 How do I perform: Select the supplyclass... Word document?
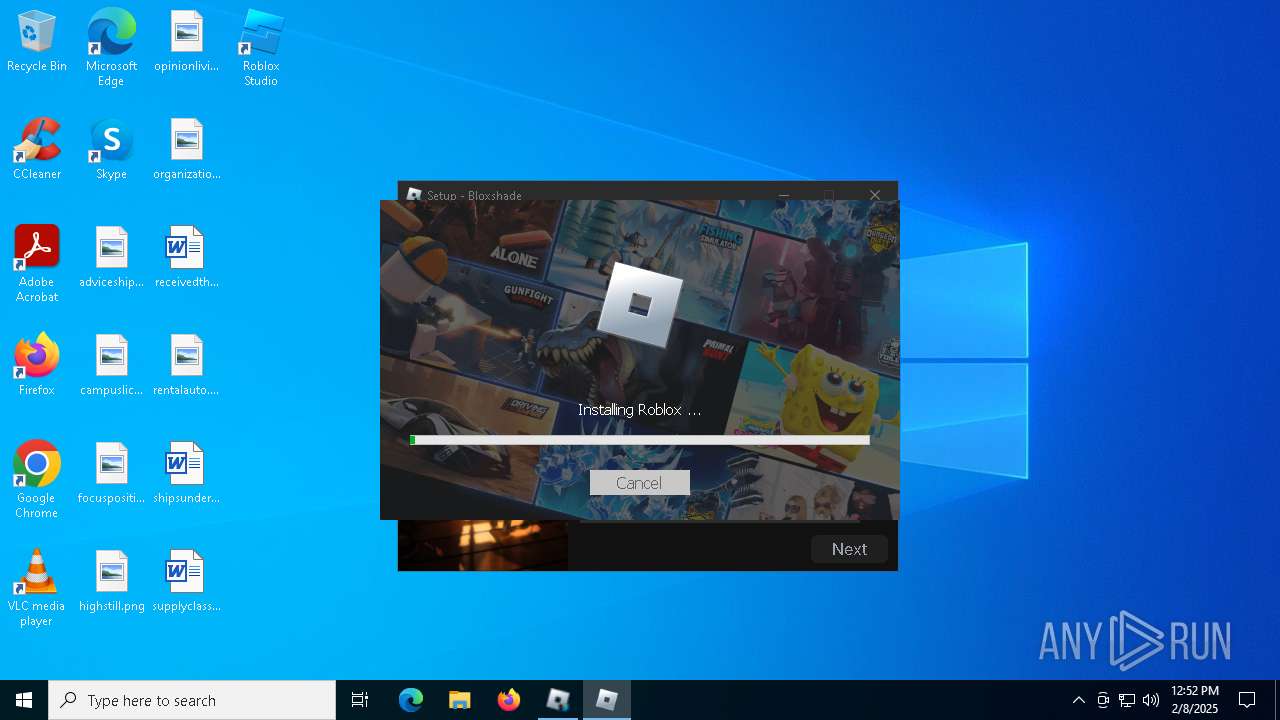(186, 582)
